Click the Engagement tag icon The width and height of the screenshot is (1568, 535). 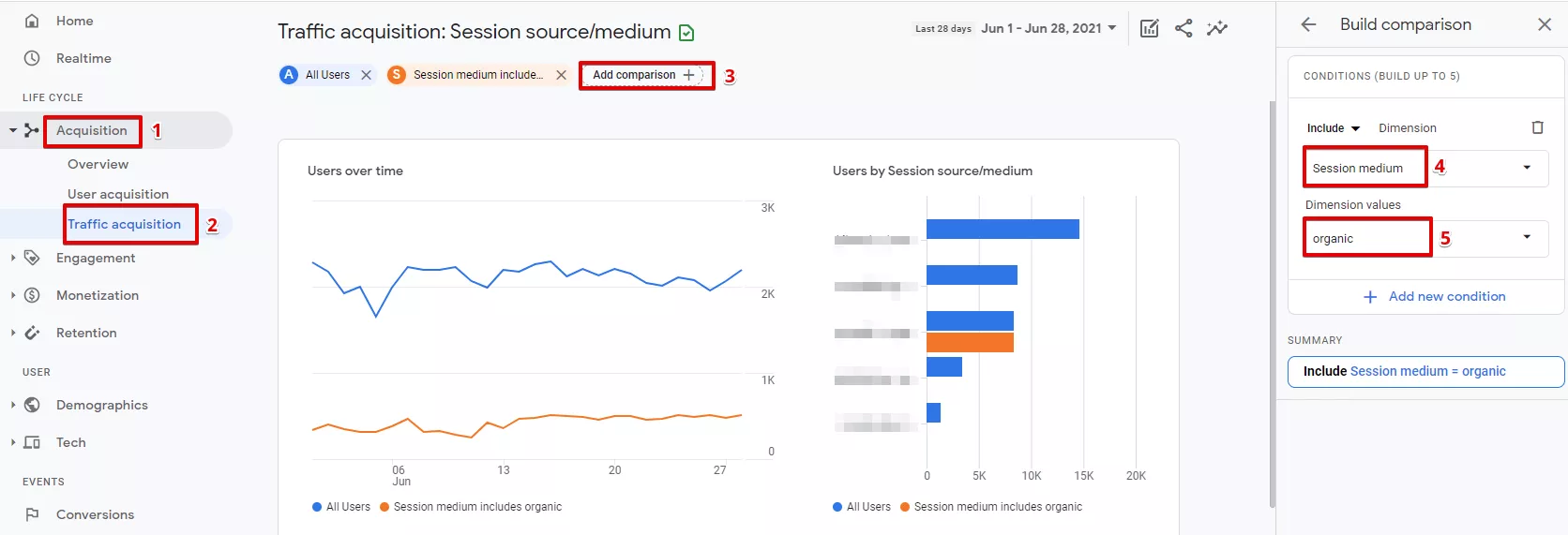(x=32, y=258)
